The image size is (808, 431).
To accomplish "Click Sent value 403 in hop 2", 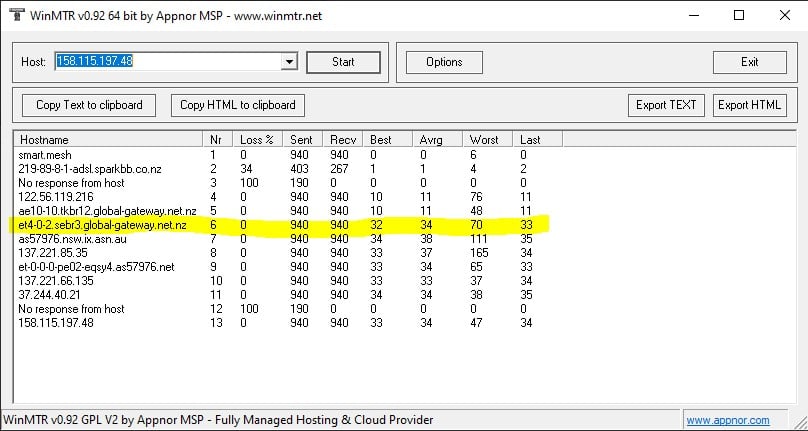I will (x=299, y=169).
